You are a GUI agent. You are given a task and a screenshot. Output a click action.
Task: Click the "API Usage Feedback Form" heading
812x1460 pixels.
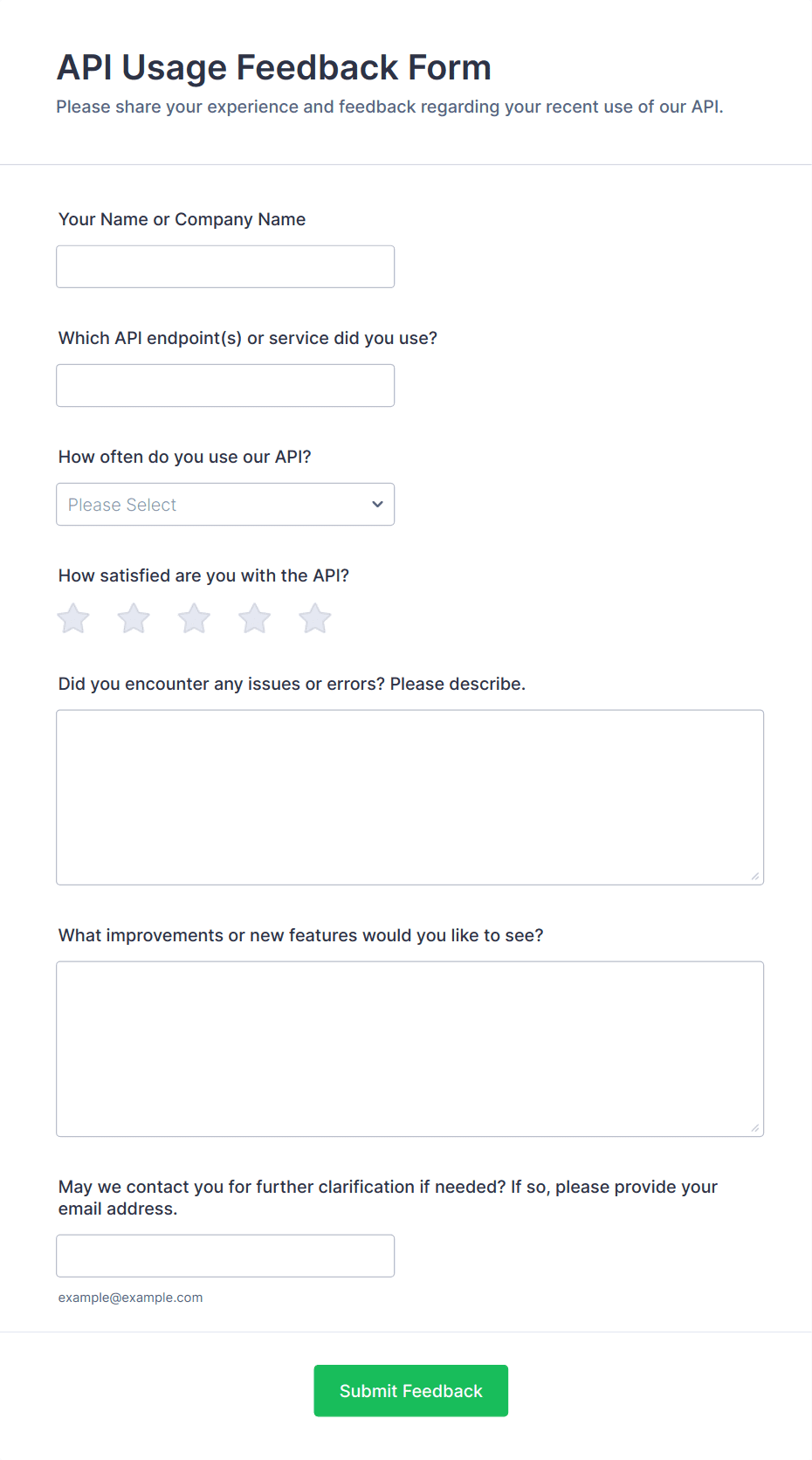coord(274,68)
